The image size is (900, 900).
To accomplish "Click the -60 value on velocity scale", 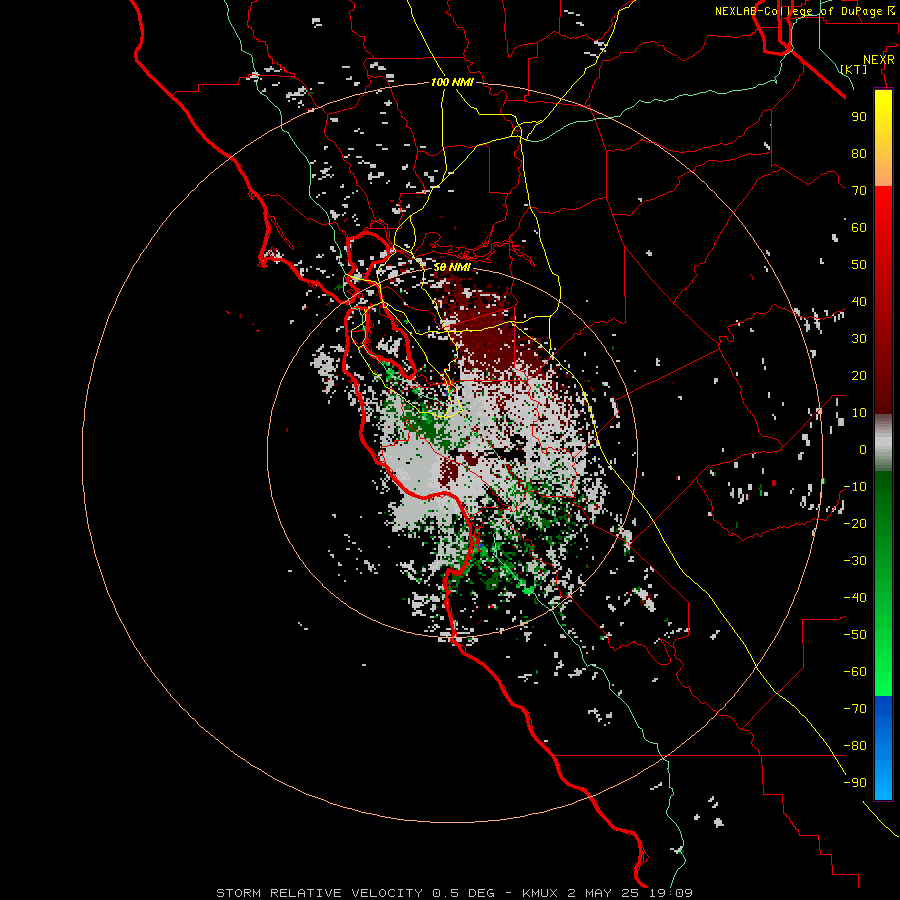I will 855,672.
